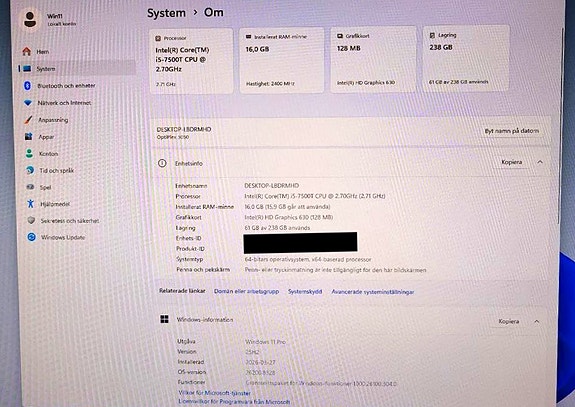Click the Spel gamepad icon
Screen dimensions: 575x407
[x=30, y=187]
